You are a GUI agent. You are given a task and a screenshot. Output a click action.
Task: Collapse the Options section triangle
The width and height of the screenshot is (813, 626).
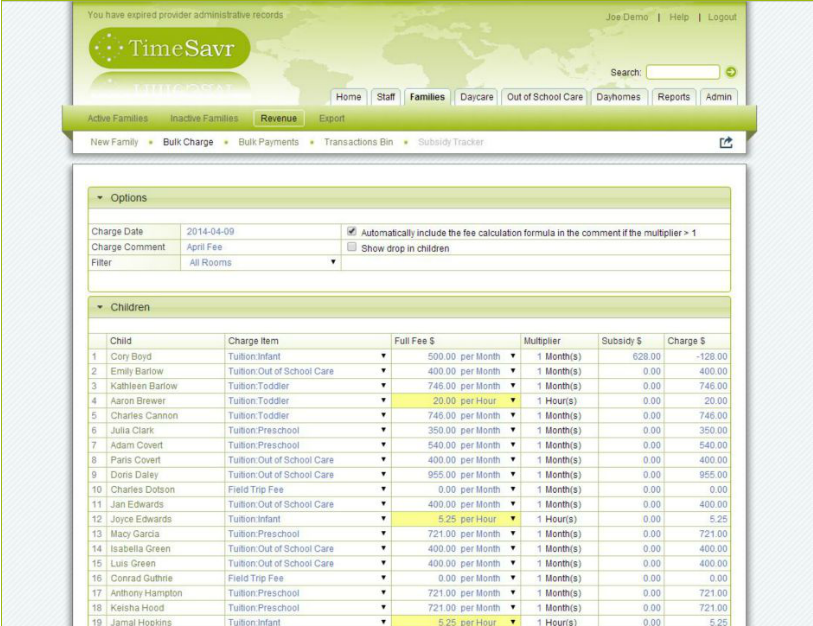click(100, 198)
